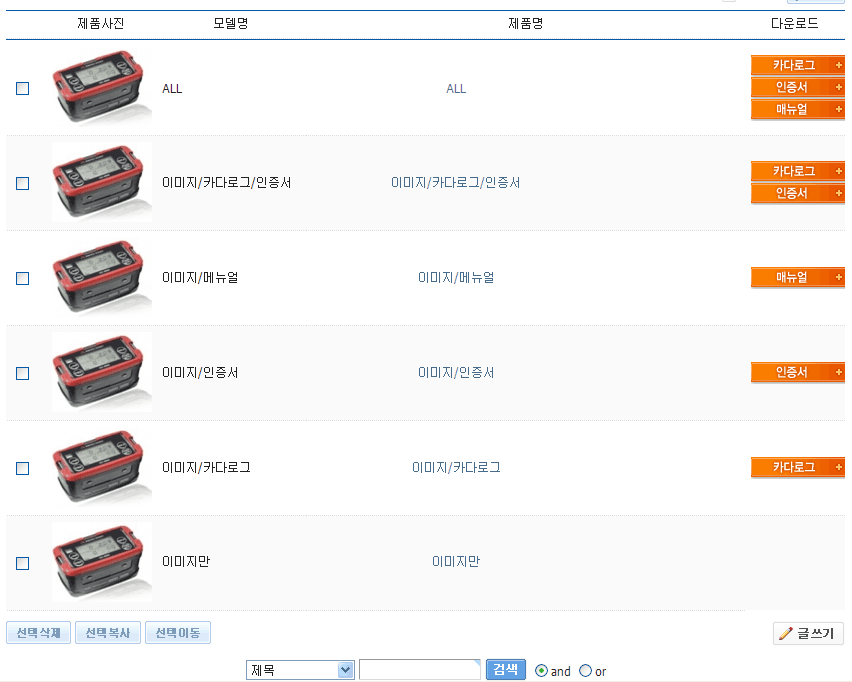Click the 글쓰기 write button
The width and height of the screenshot is (852, 682).
(x=808, y=633)
